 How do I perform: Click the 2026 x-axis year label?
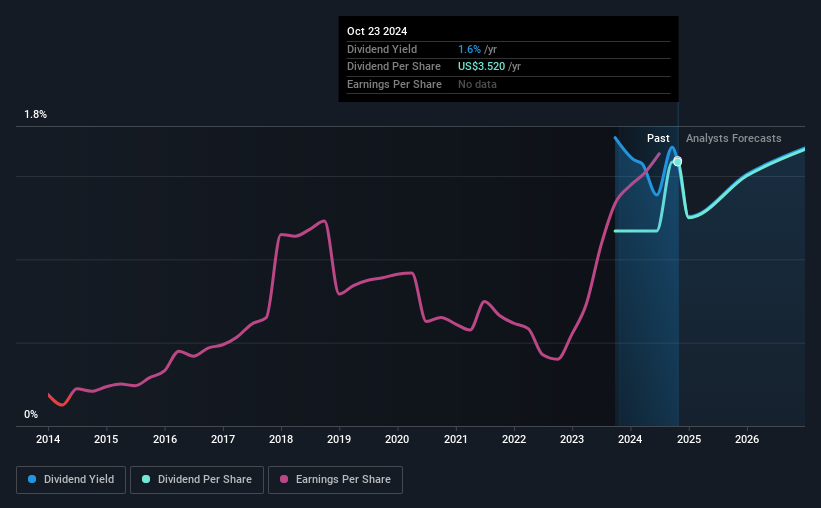(747, 439)
